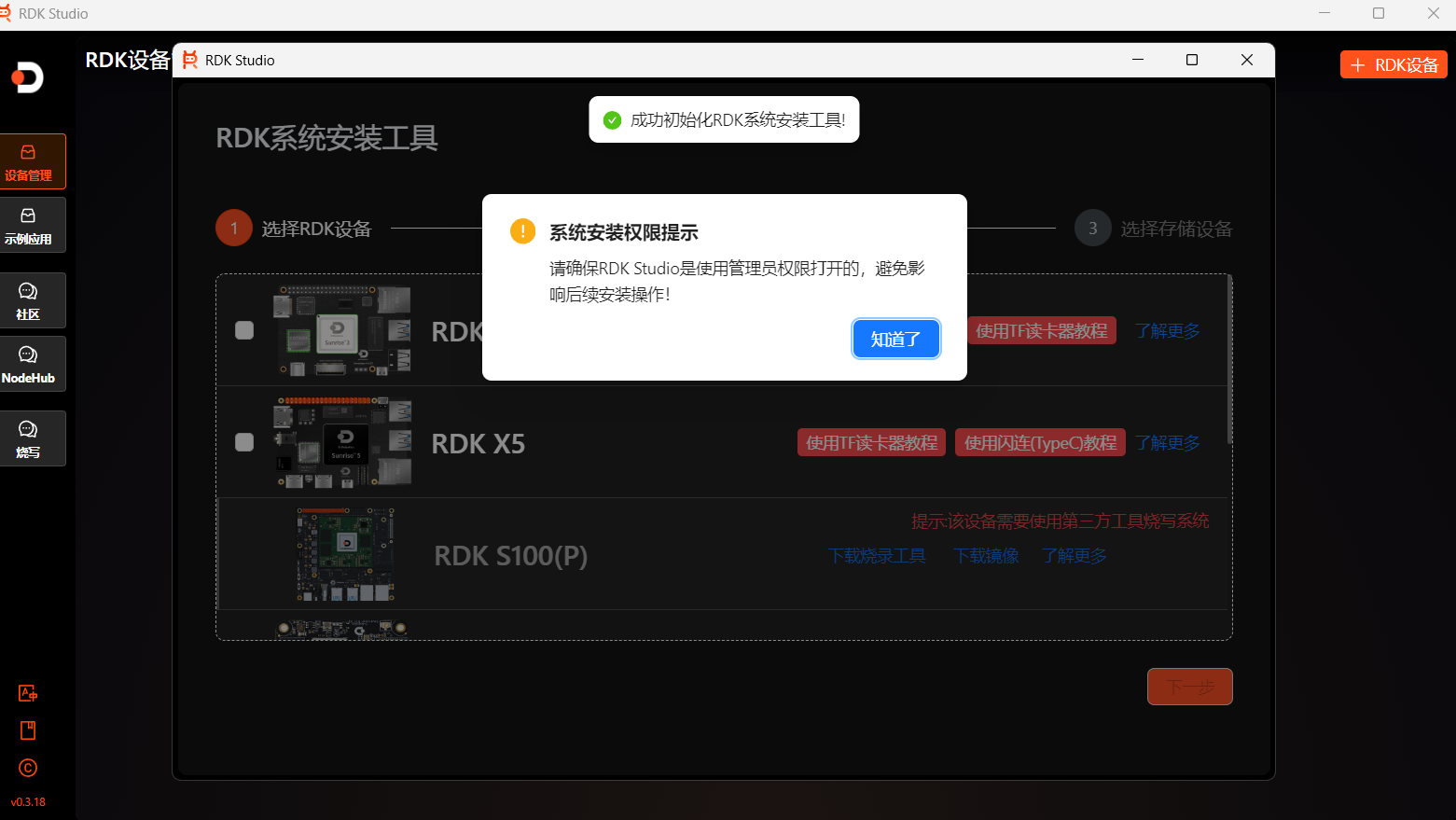Open 使用TF读卡器教程 in the RDK X5 row
1456x820 pixels.
(x=872, y=442)
